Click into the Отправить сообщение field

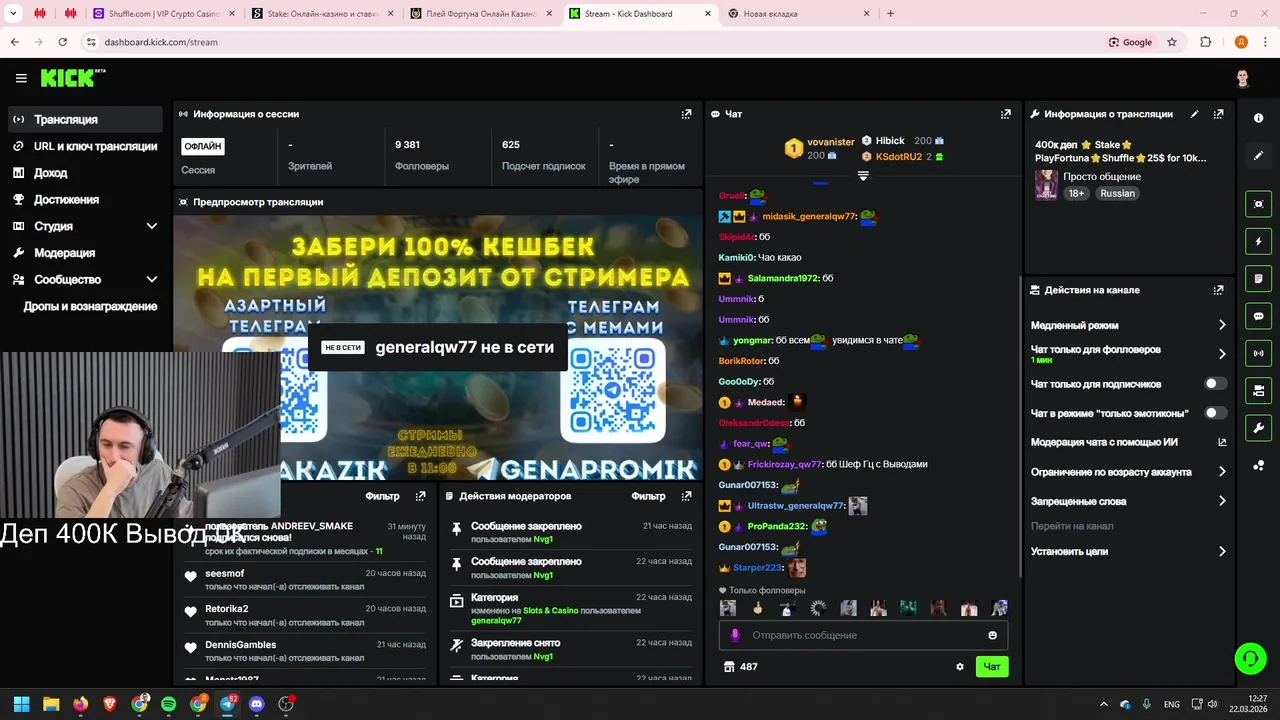863,635
